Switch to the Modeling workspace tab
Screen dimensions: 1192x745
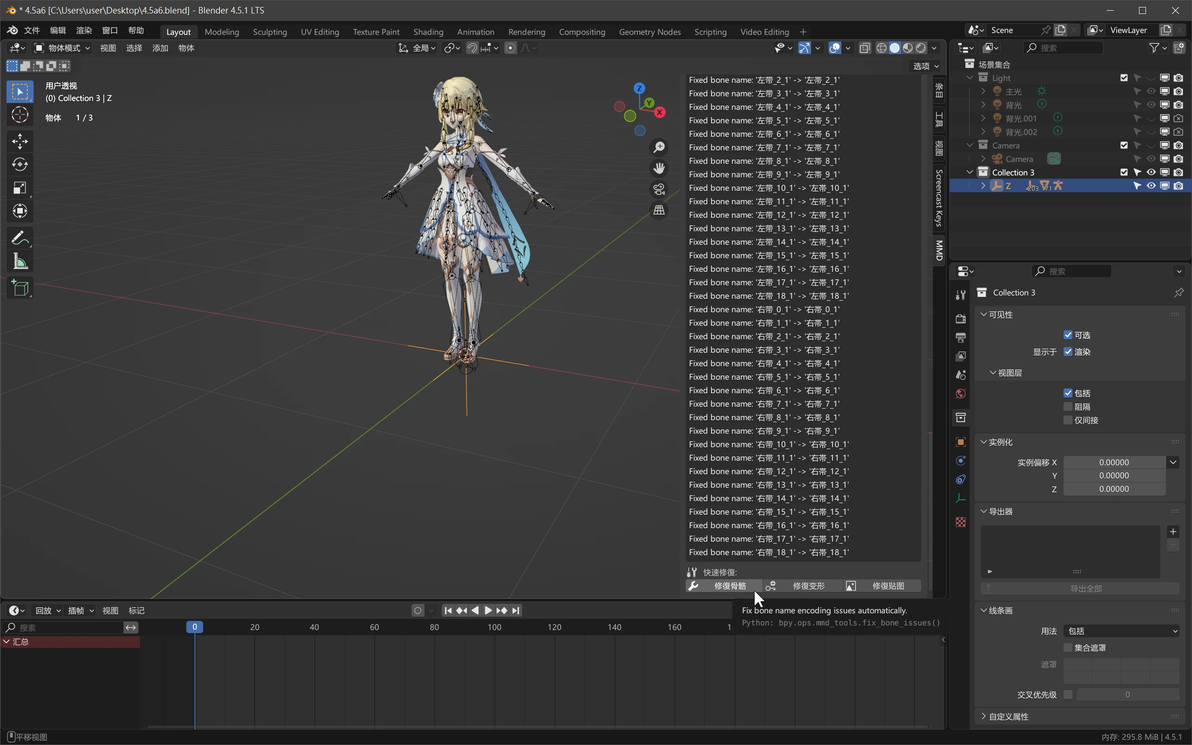coord(221,32)
